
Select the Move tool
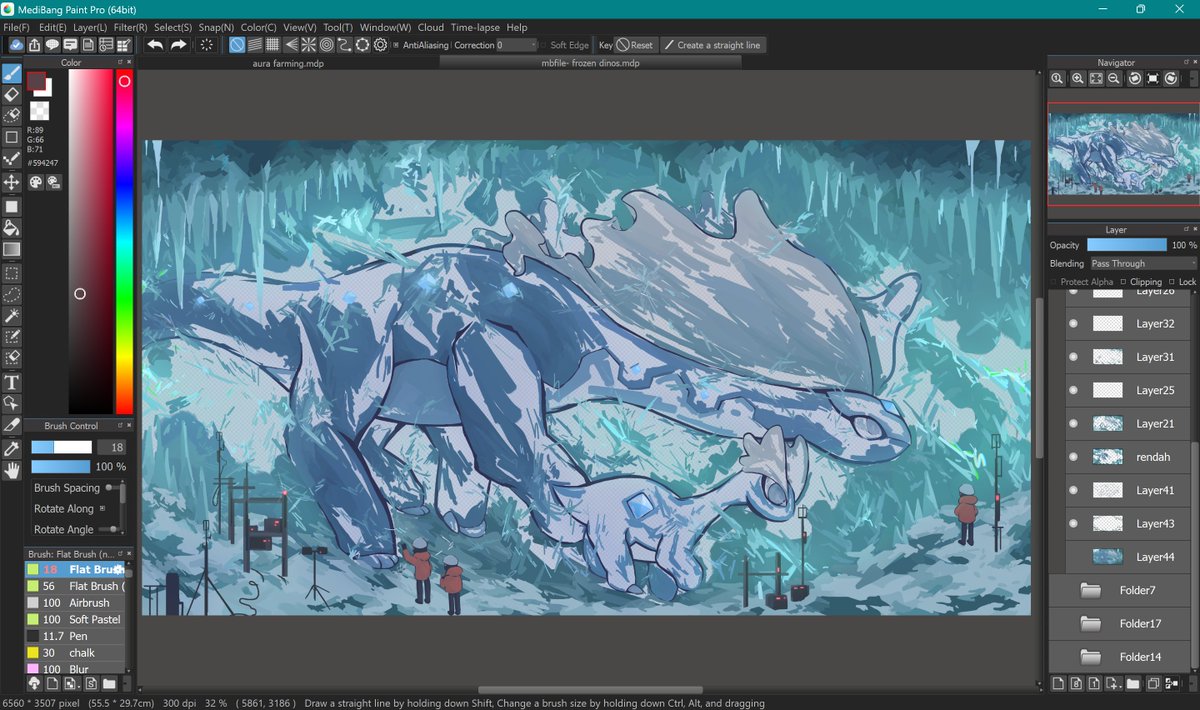click(x=12, y=182)
